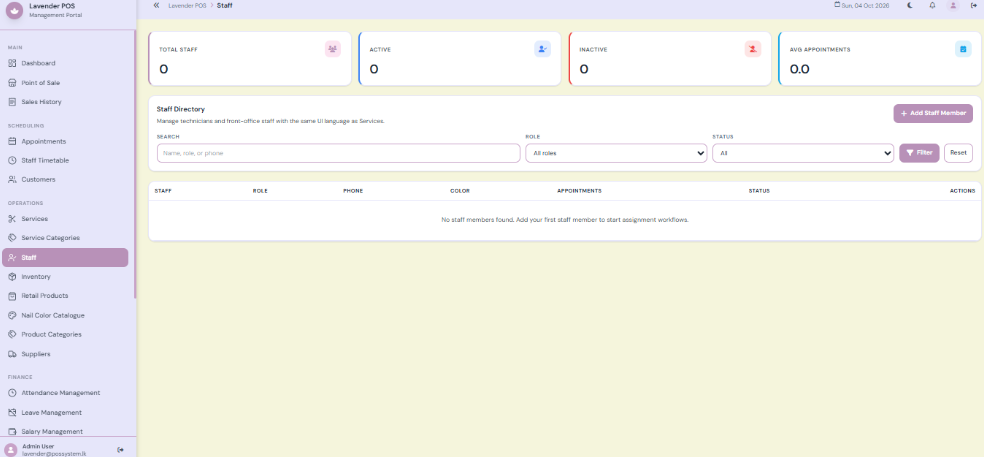Screen dimensions: 984x457
Task: Click the Staff Timetable clock icon
Action: (12, 160)
